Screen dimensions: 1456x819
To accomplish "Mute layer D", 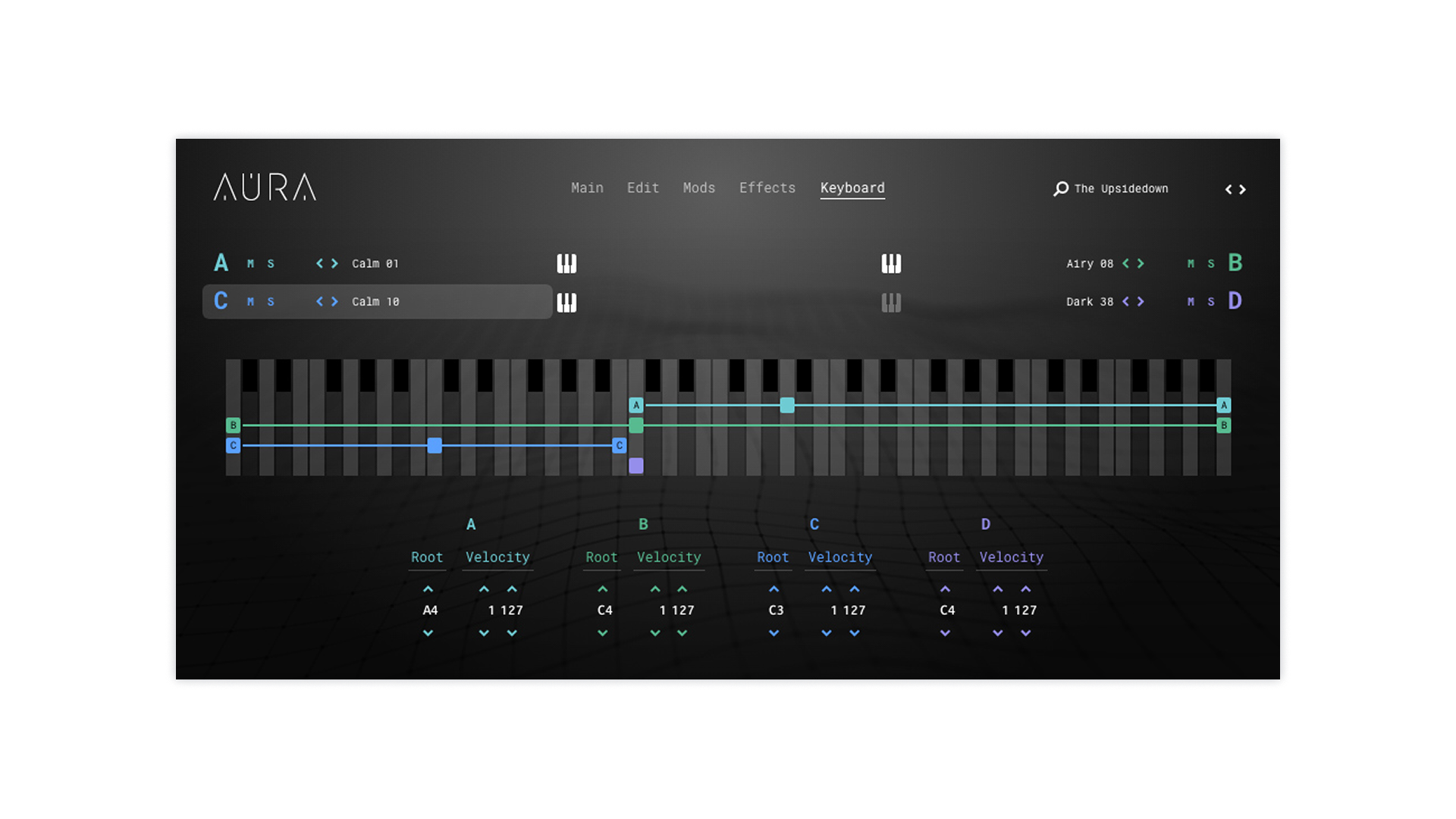I will point(1191,302).
